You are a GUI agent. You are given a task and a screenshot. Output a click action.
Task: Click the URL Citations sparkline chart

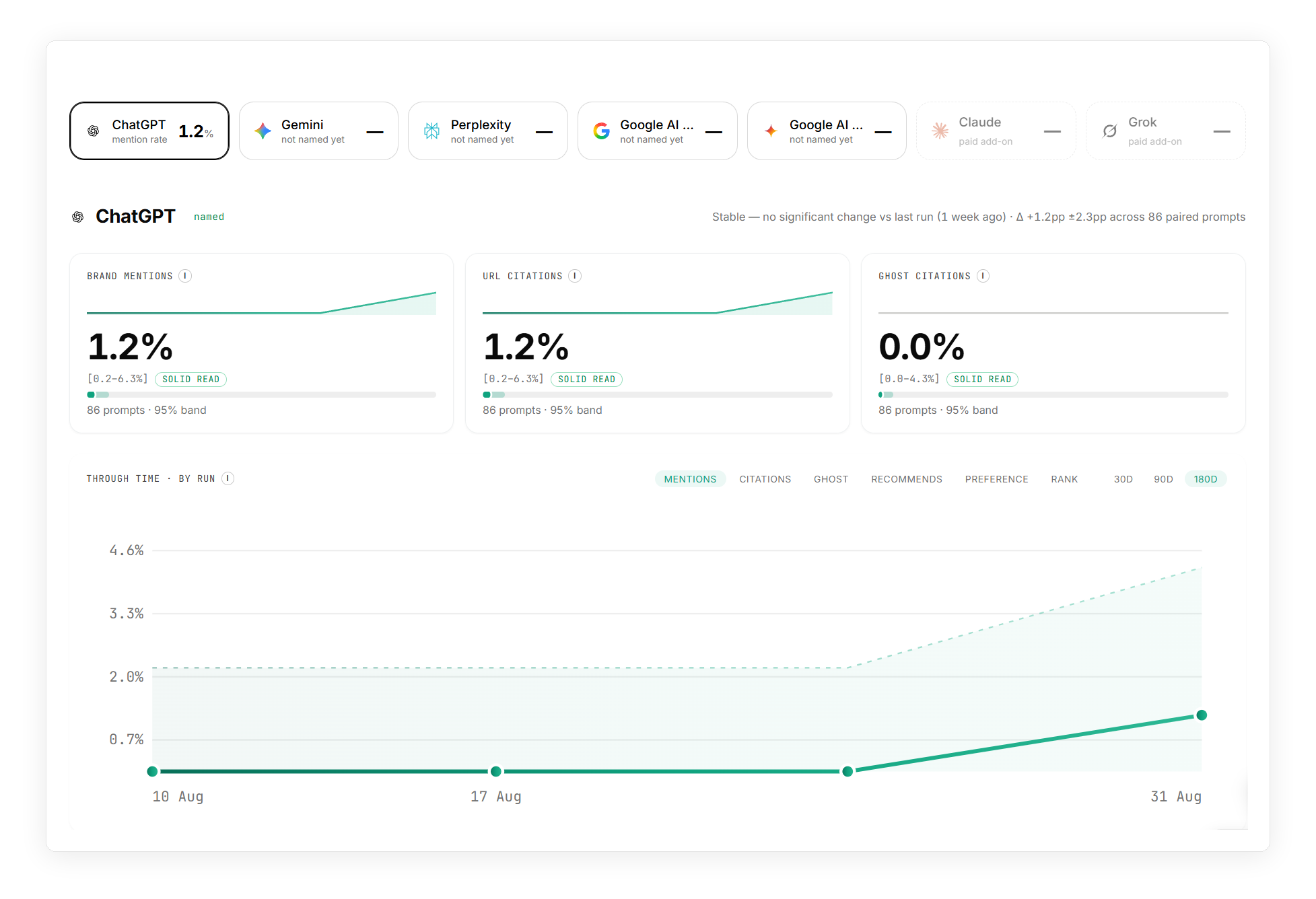(658, 303)
